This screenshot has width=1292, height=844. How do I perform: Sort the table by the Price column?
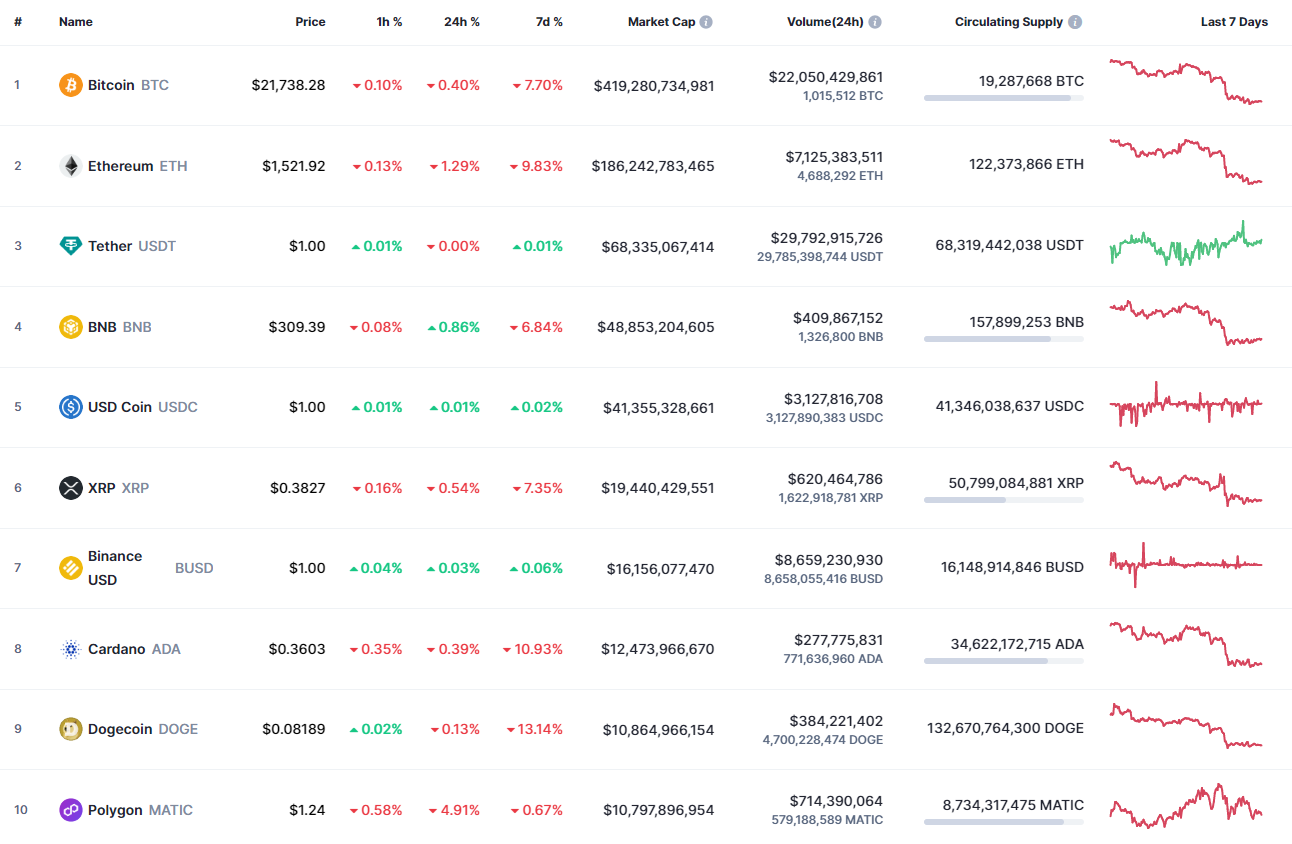[310, 21]
